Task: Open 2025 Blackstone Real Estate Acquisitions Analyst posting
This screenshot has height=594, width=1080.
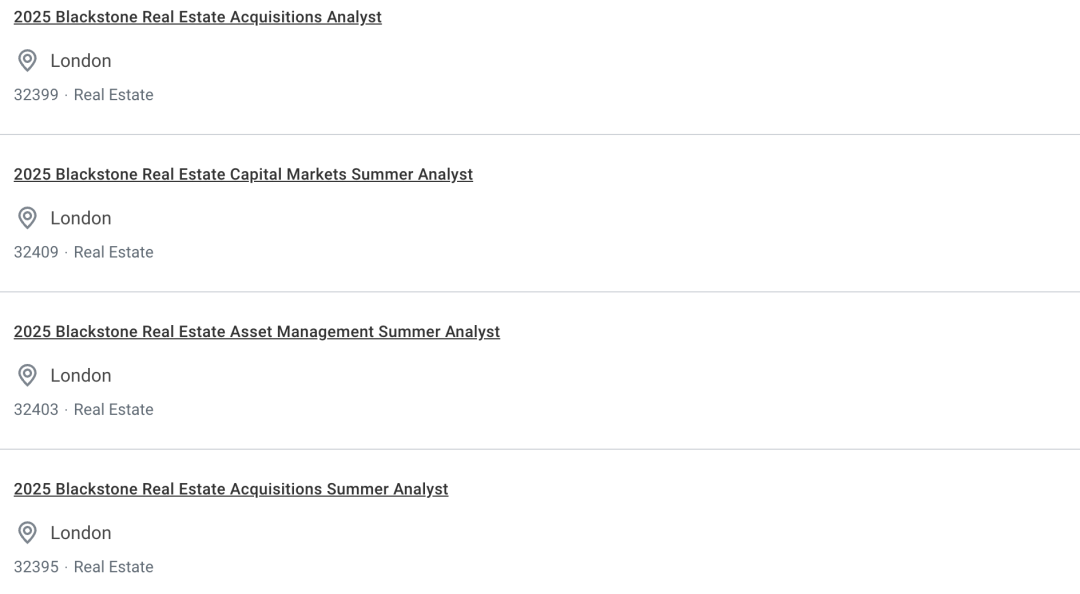Action: pyautogui.click(x=198, y=17)
